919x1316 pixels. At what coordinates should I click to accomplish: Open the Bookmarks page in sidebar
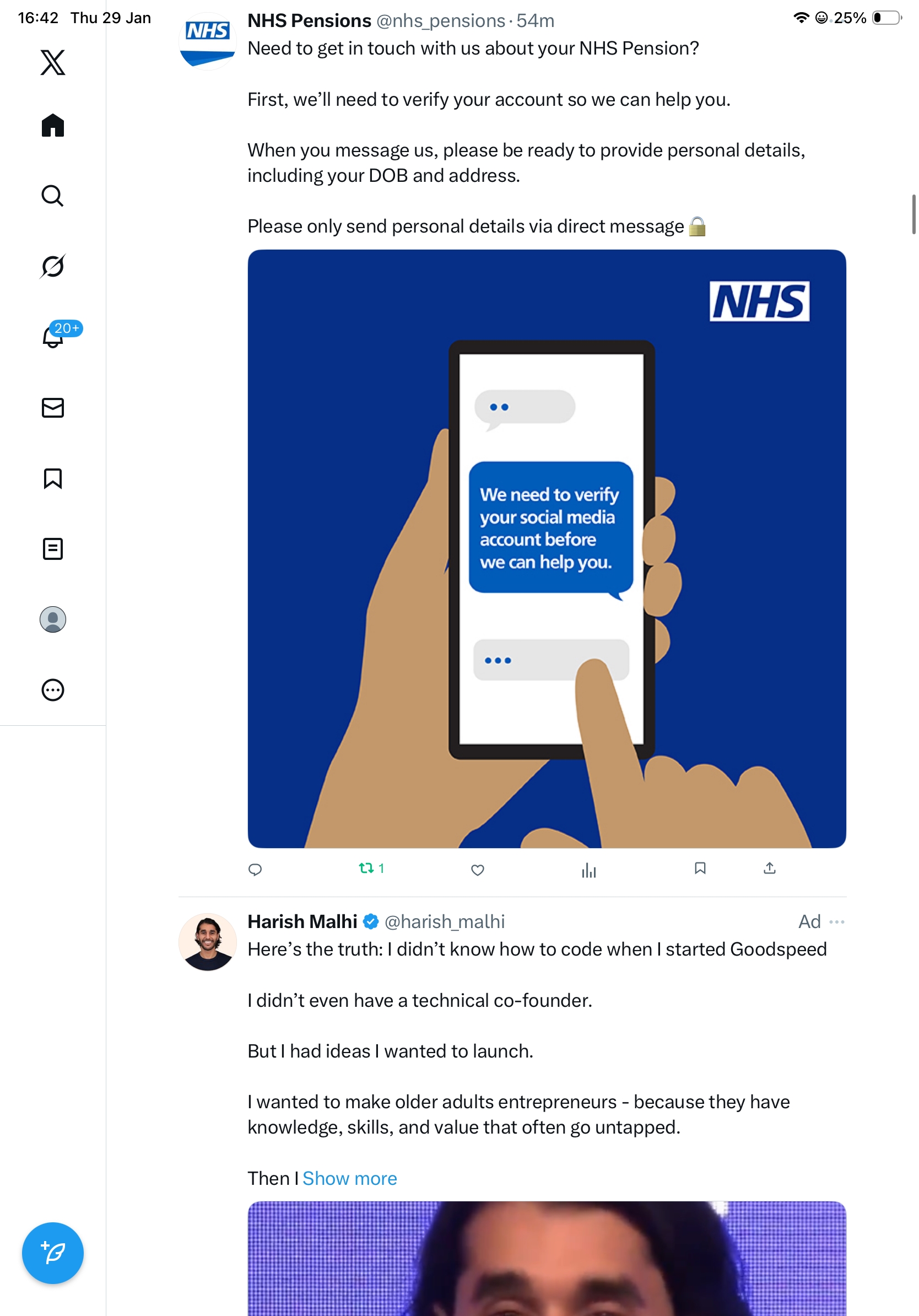point(53,478)
